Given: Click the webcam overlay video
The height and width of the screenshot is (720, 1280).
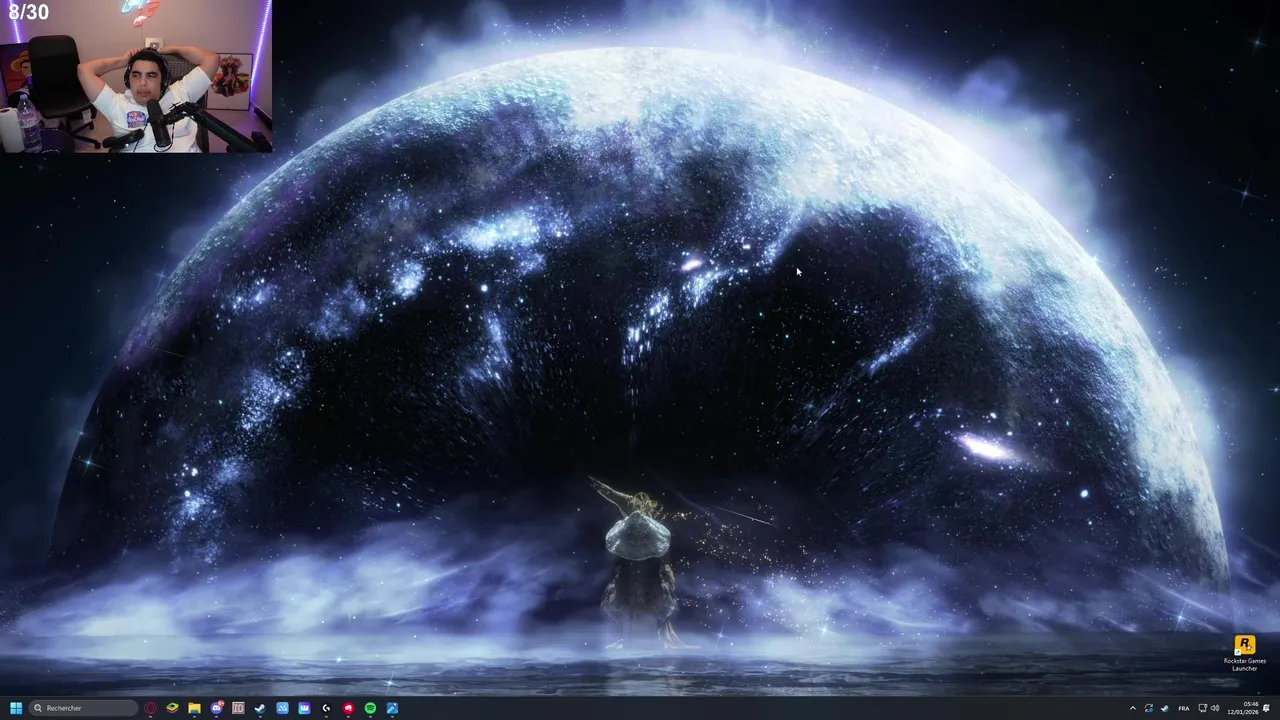Looking at the screenshot, I should (x=136, y=76).
